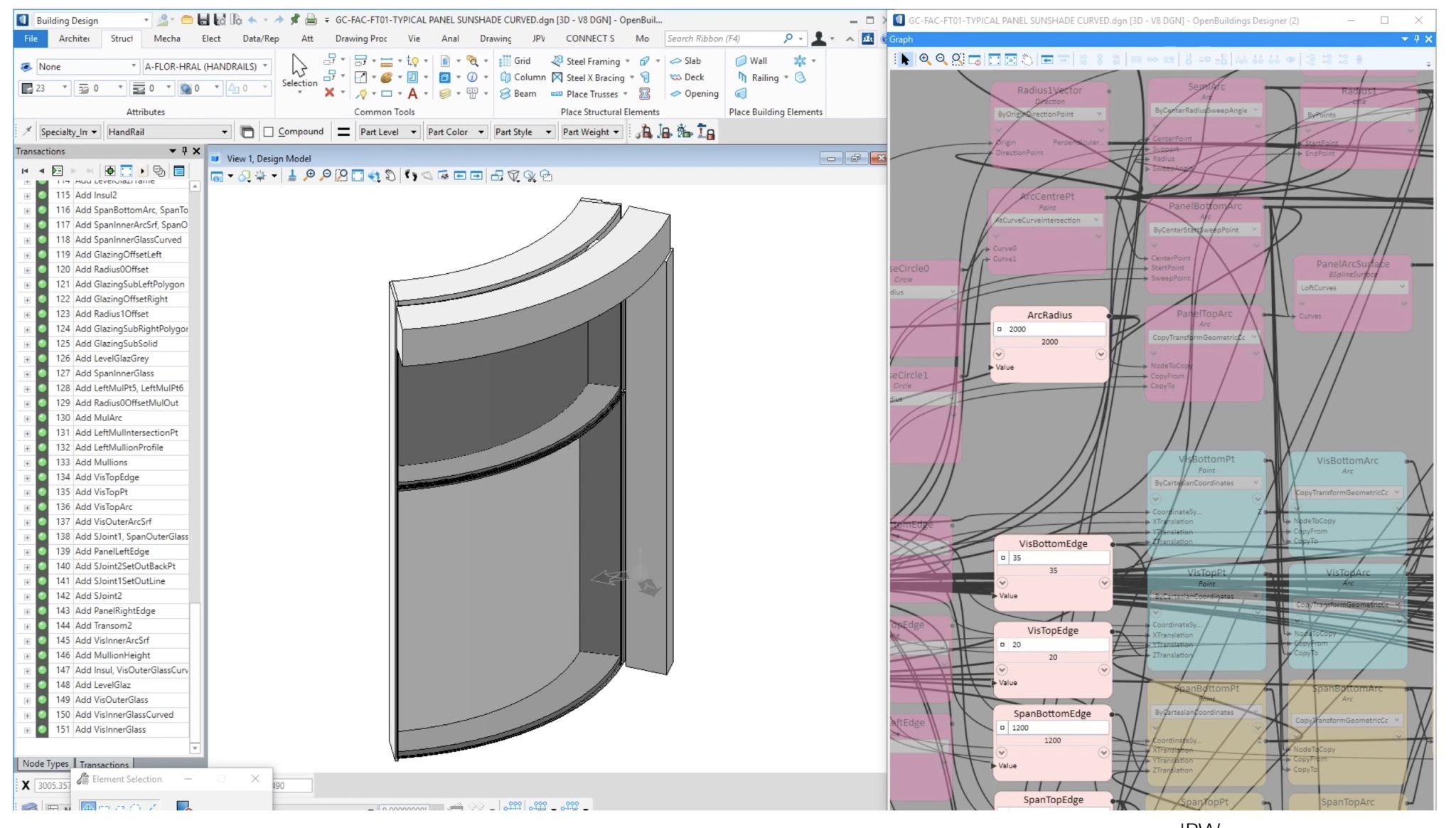Select the Rotate View tool
The height and width of the screenshot is (828, 1456).
tap(373, 176)
